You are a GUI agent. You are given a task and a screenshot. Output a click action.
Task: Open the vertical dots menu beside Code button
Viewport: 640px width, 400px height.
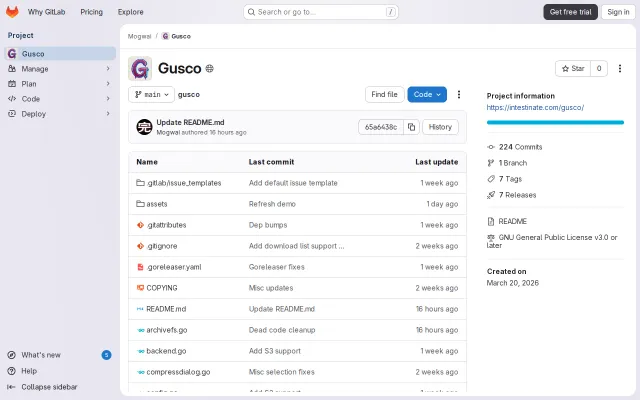(x=459, y=94)
